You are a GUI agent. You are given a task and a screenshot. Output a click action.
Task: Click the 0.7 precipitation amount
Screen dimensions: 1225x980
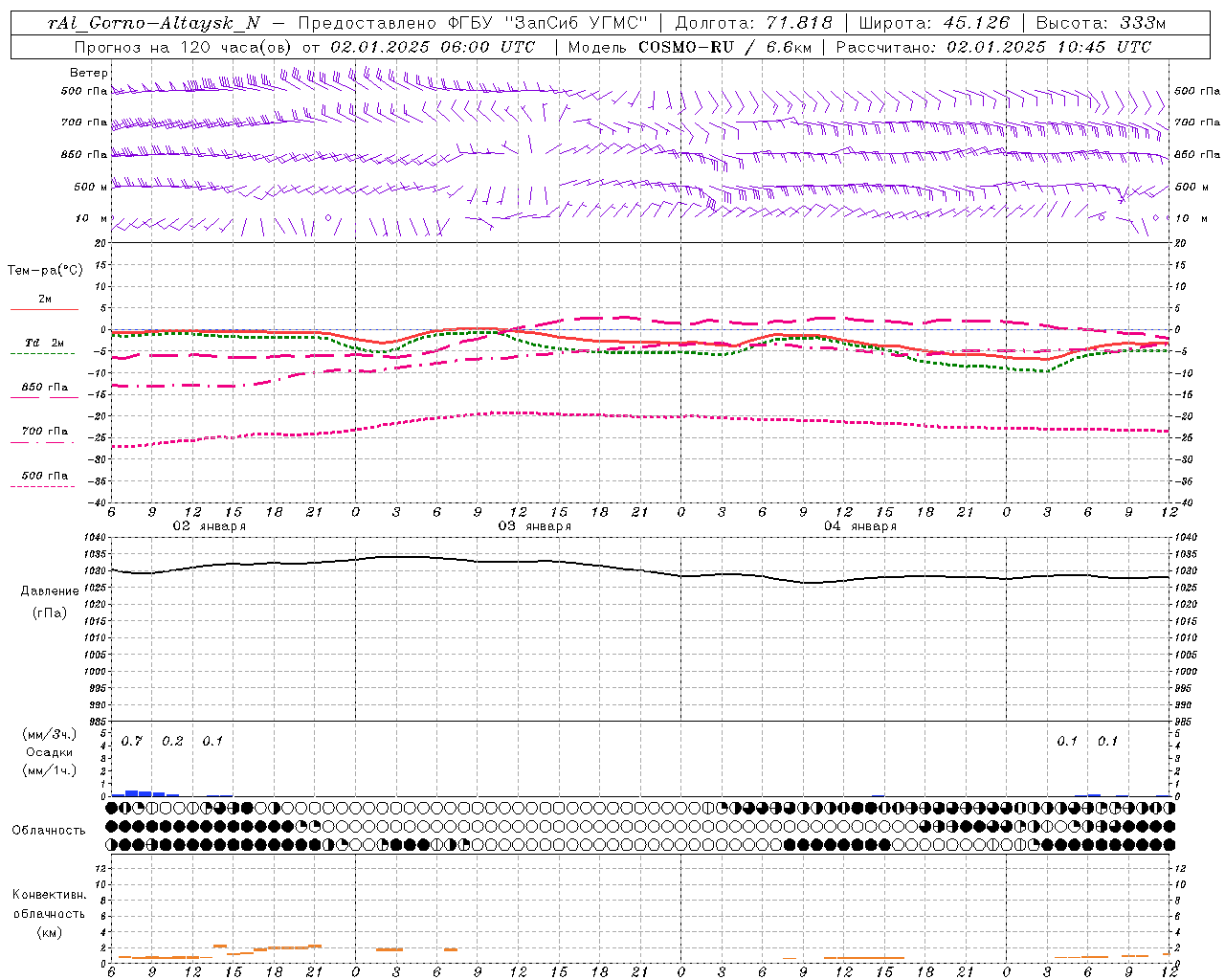point(131,742)
